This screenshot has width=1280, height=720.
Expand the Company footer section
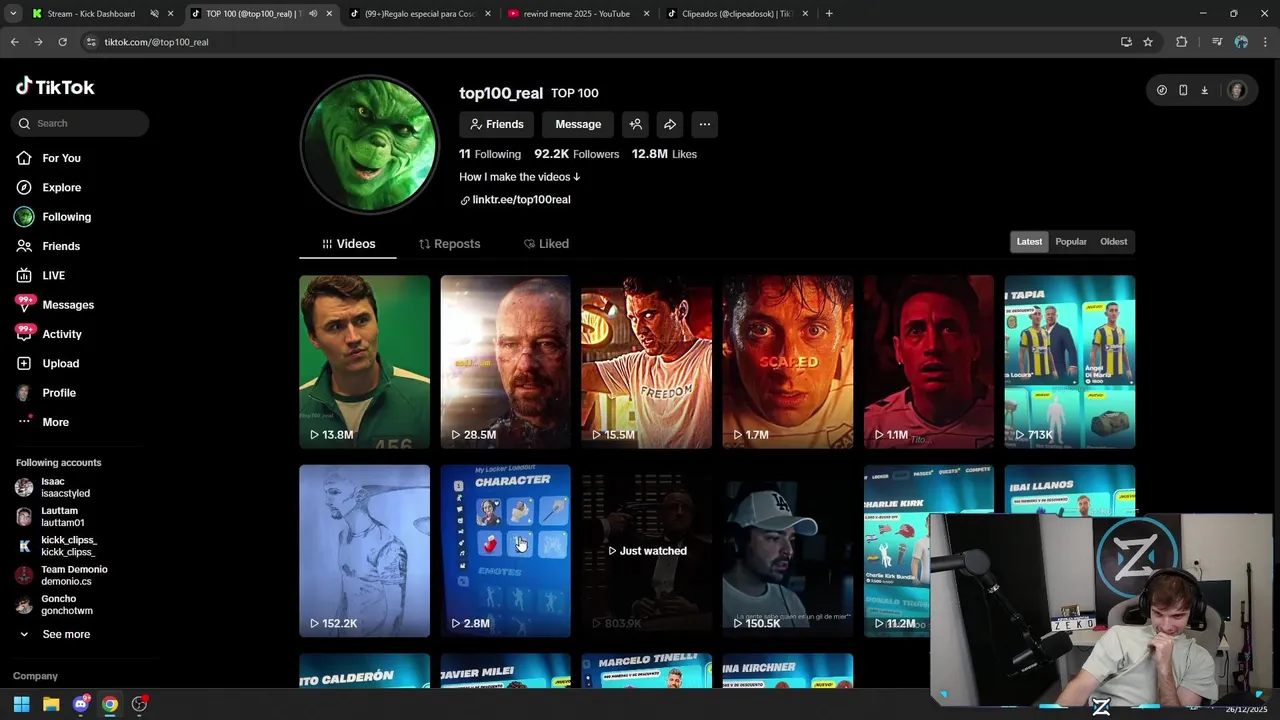pyautogui.click(x=35, y=676)
